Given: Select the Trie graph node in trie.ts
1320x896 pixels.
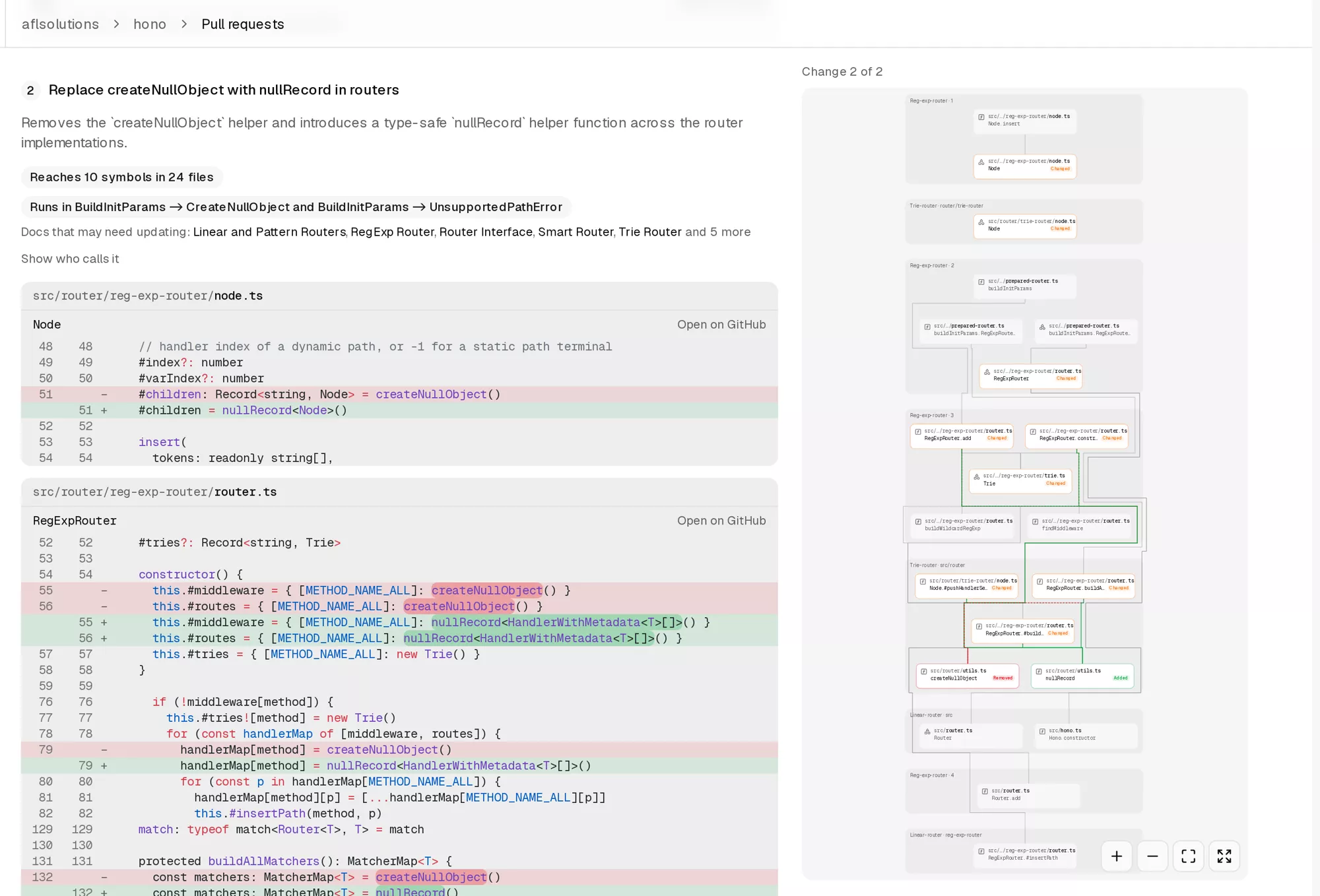Looking at the screenshot, I should click(x=1020, y=480).
